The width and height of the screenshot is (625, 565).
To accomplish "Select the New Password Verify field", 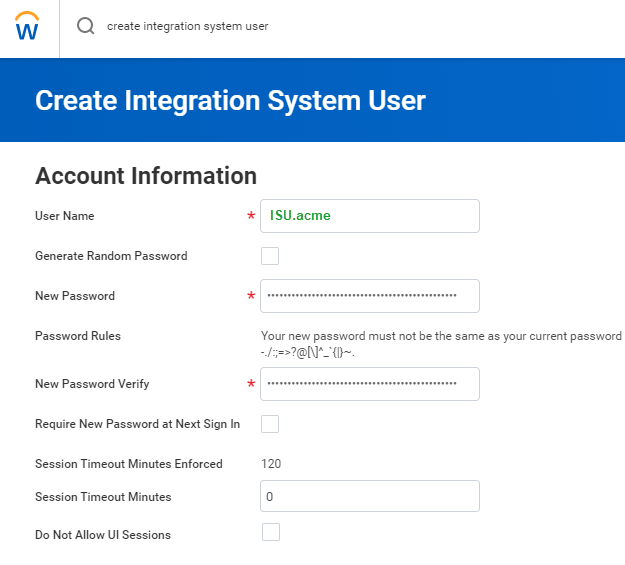I will coord(370,384).
